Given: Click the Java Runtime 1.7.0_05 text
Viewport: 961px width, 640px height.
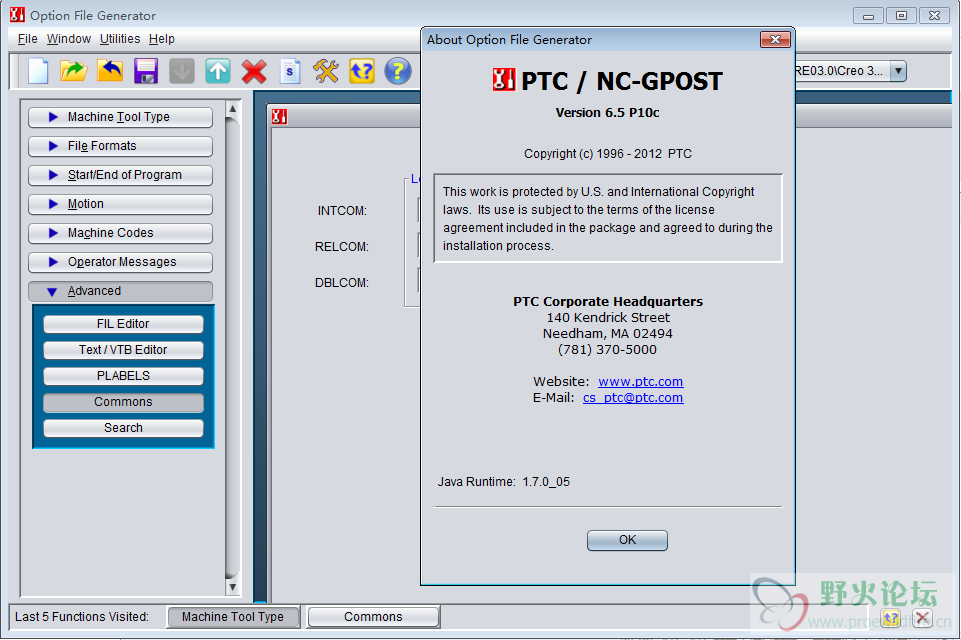Looking at the screenshot, I should click(504, 482).
